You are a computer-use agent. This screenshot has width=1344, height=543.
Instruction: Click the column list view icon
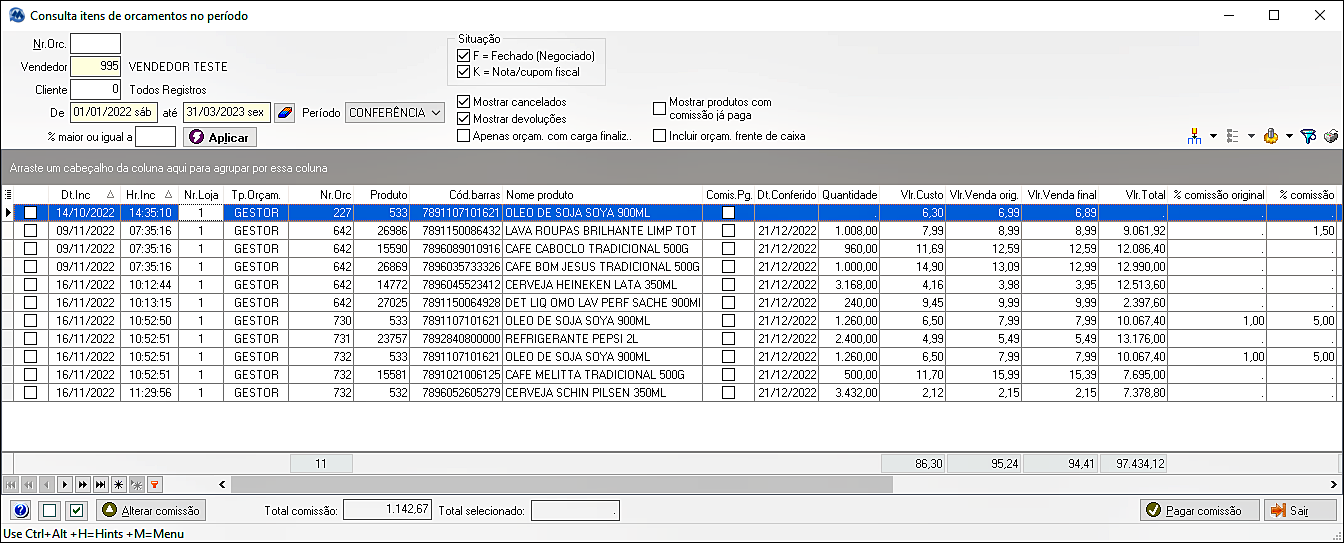tap(1234, 136)
